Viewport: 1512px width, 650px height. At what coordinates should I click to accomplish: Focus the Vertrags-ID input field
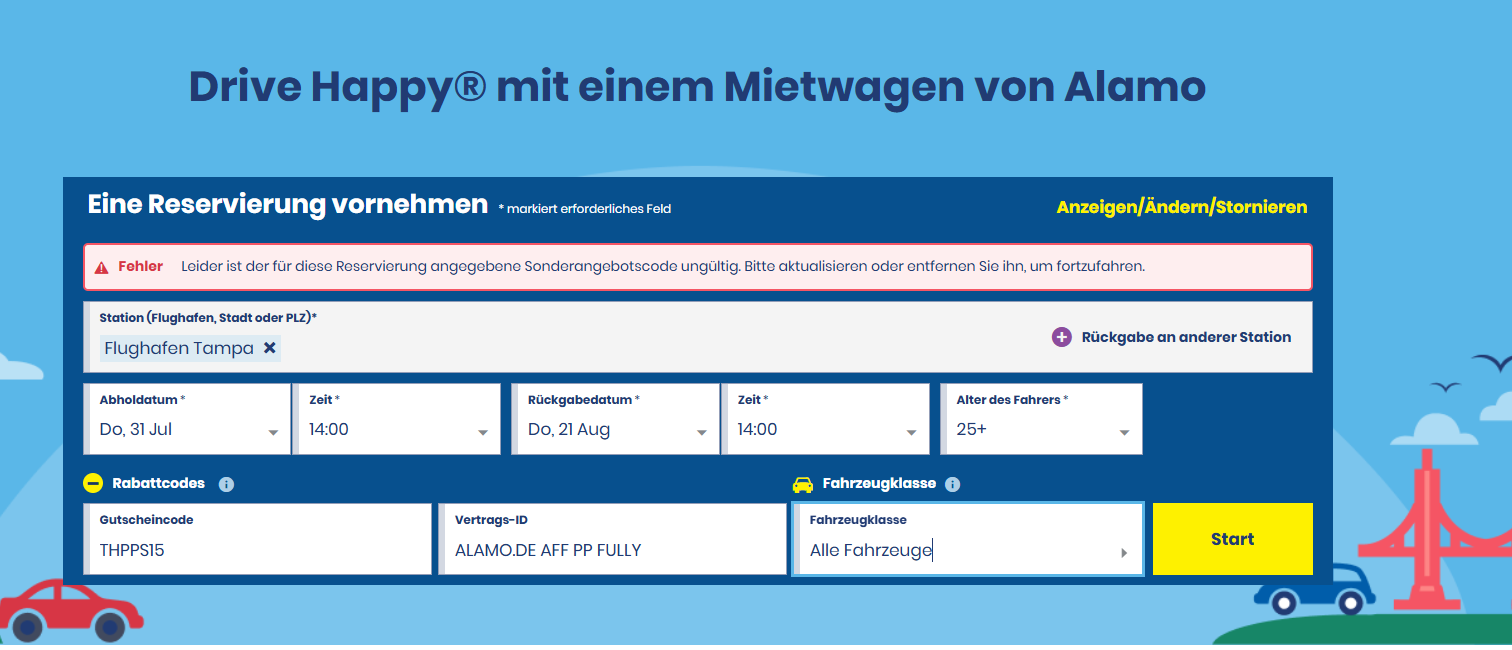(612, 549)
